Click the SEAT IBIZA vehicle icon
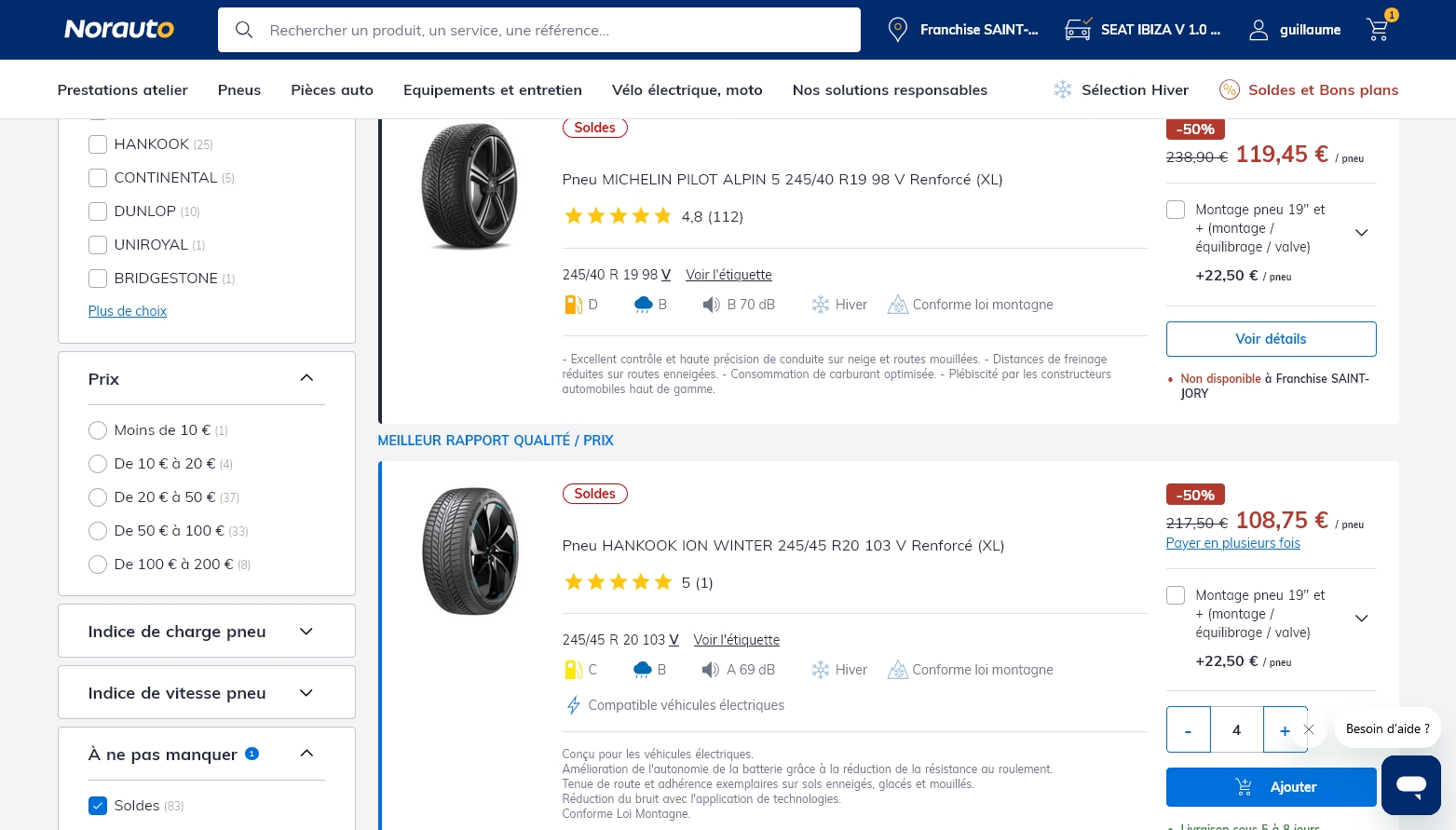The image size is (1456, 830). pos(1078,30)
